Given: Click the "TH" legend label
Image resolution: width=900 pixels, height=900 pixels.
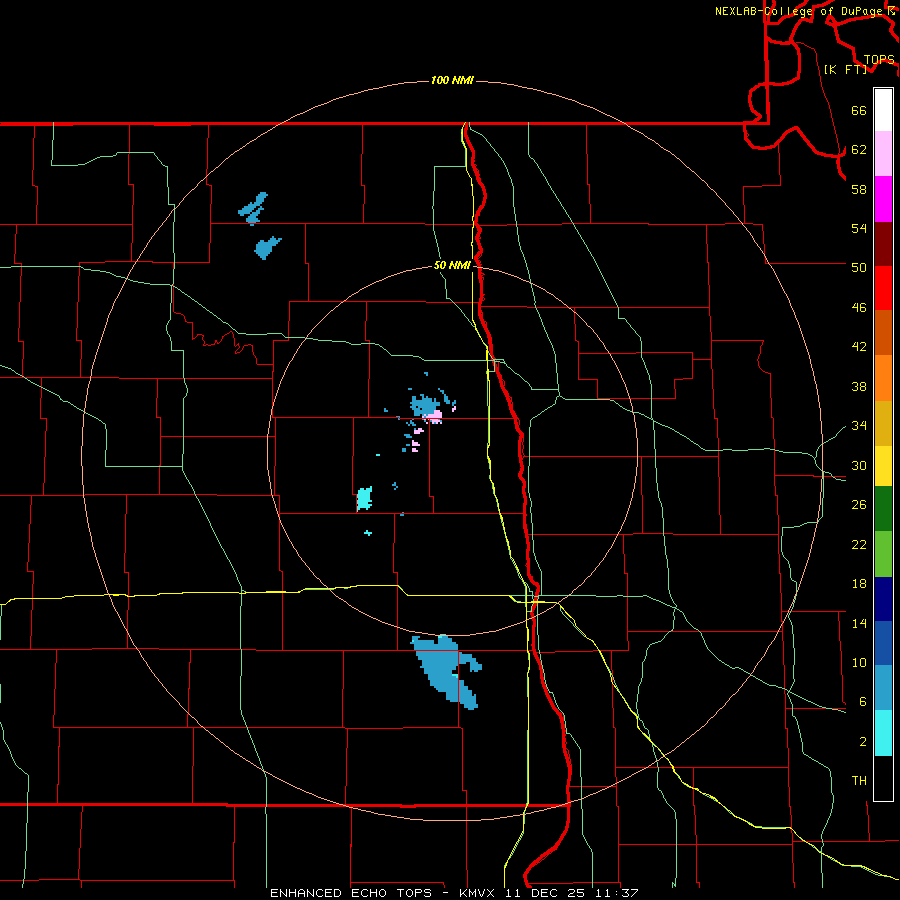Looking at the screenshot, I should coord(859,781).
